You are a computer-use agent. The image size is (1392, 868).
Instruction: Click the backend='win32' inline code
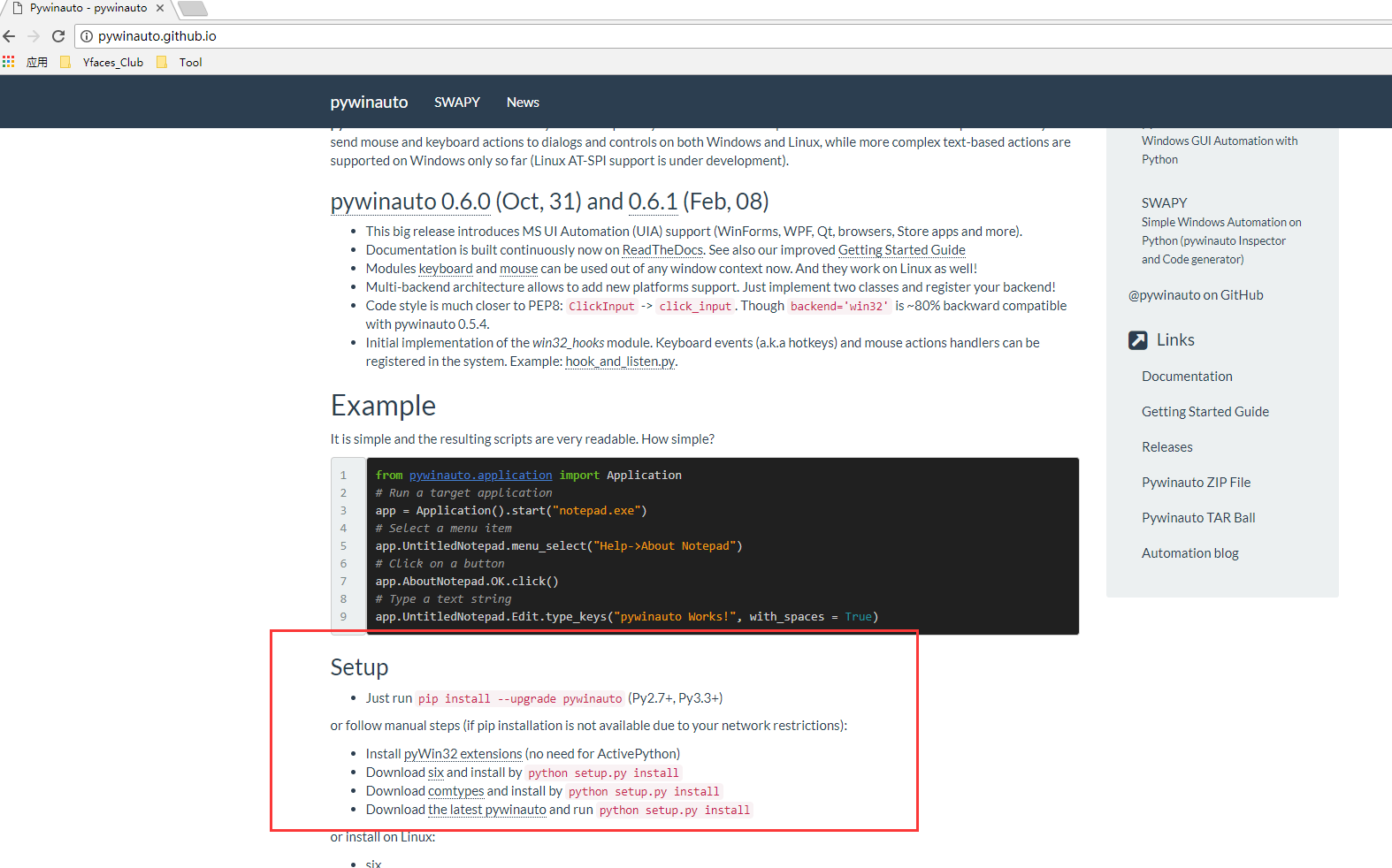click(839, 307)
